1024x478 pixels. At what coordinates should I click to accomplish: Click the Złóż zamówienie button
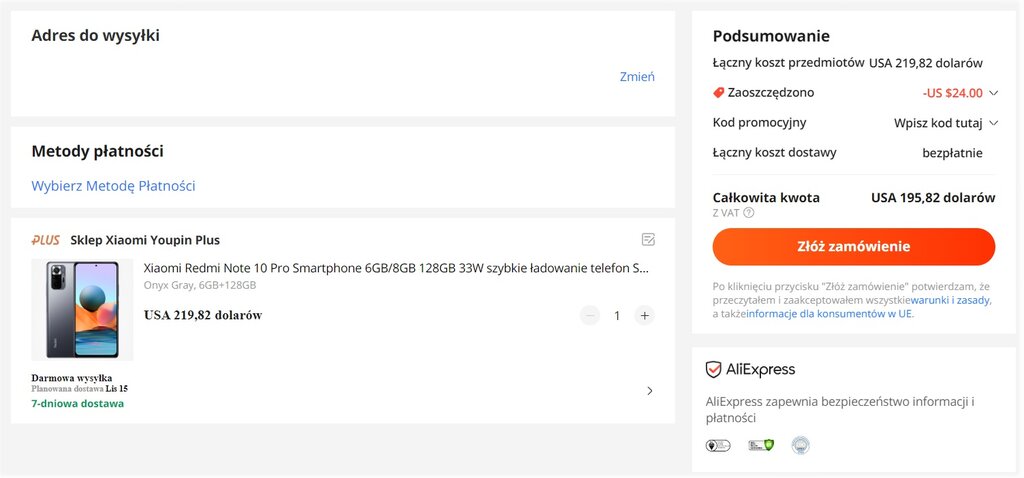tap(854, 247)
